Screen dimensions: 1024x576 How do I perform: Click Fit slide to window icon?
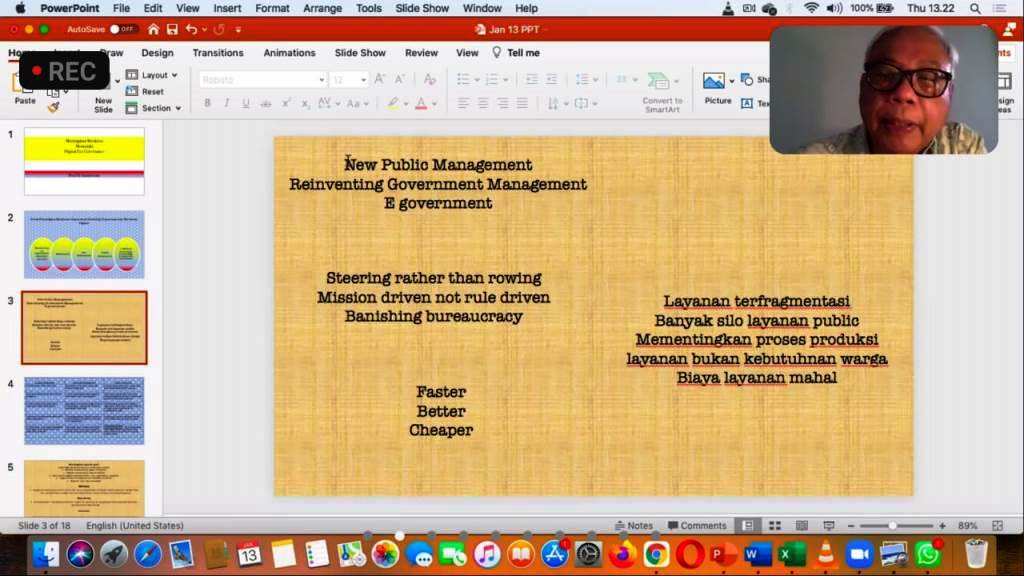click(996, 526)
